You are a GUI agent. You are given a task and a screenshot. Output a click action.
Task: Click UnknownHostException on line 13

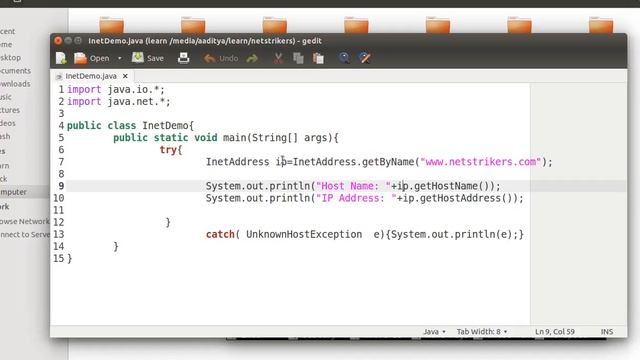[304, 235]
